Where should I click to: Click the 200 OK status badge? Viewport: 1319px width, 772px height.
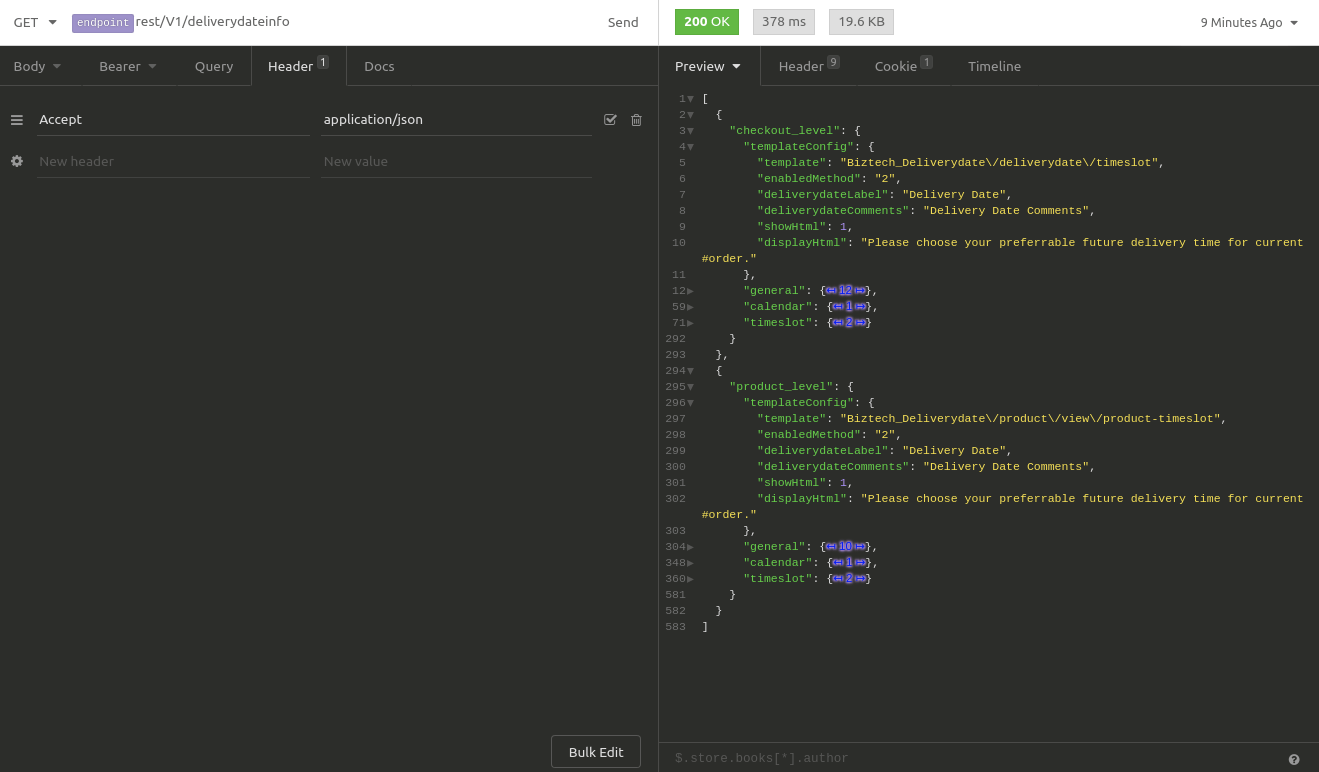coord(706,20)
